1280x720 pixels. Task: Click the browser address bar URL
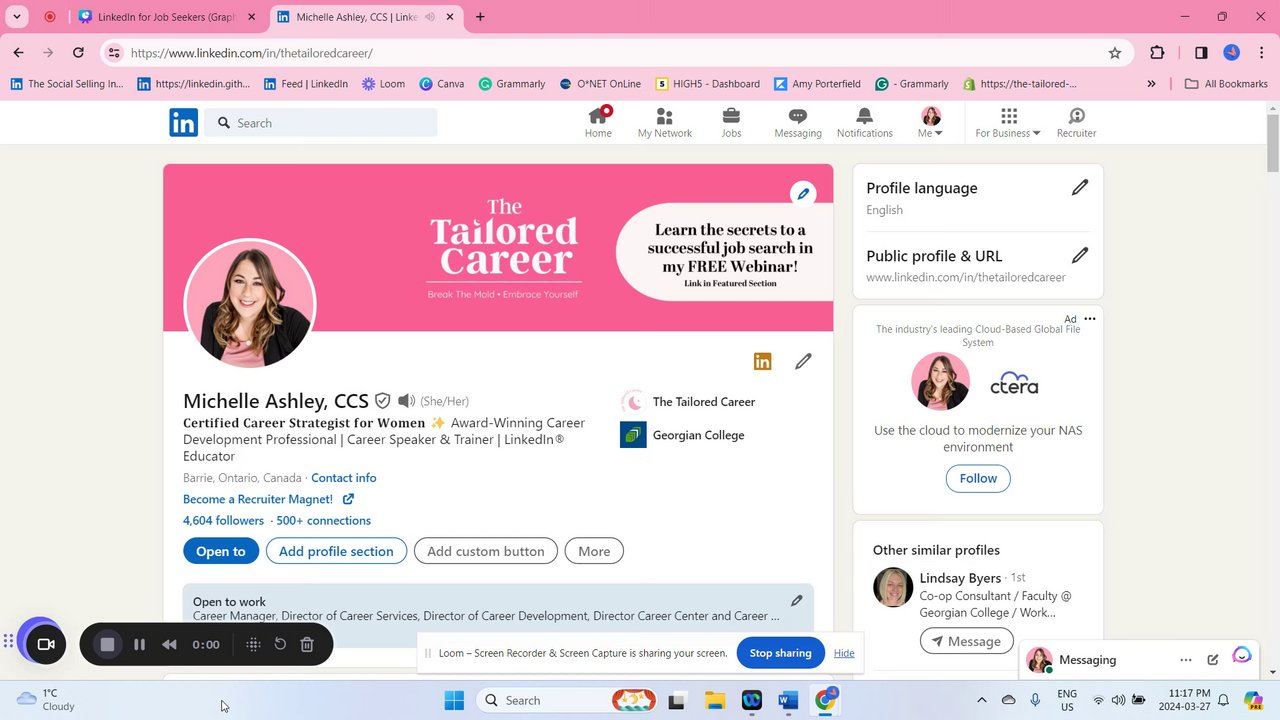(252, 53)
